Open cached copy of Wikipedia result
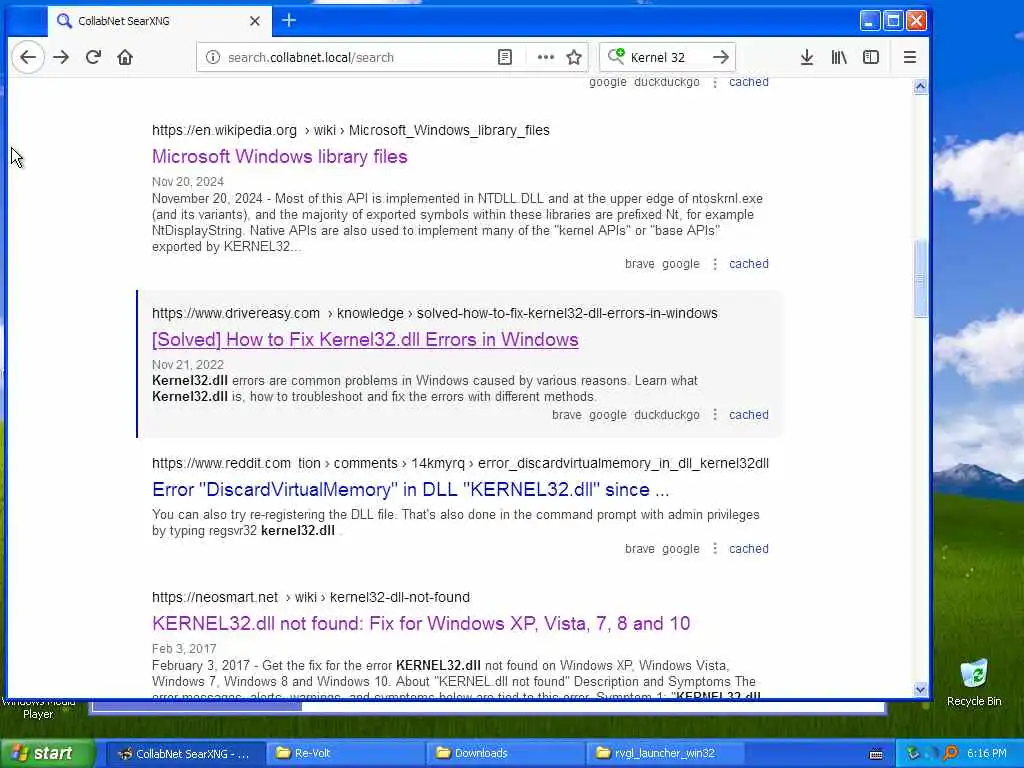 click(748, 264)
